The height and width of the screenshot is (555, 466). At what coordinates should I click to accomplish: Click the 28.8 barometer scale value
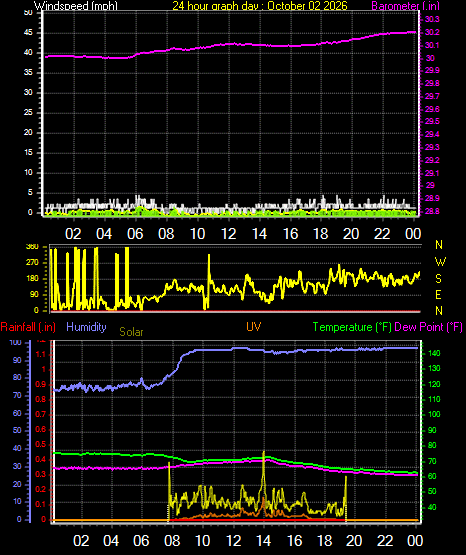(x=431, y=211)
